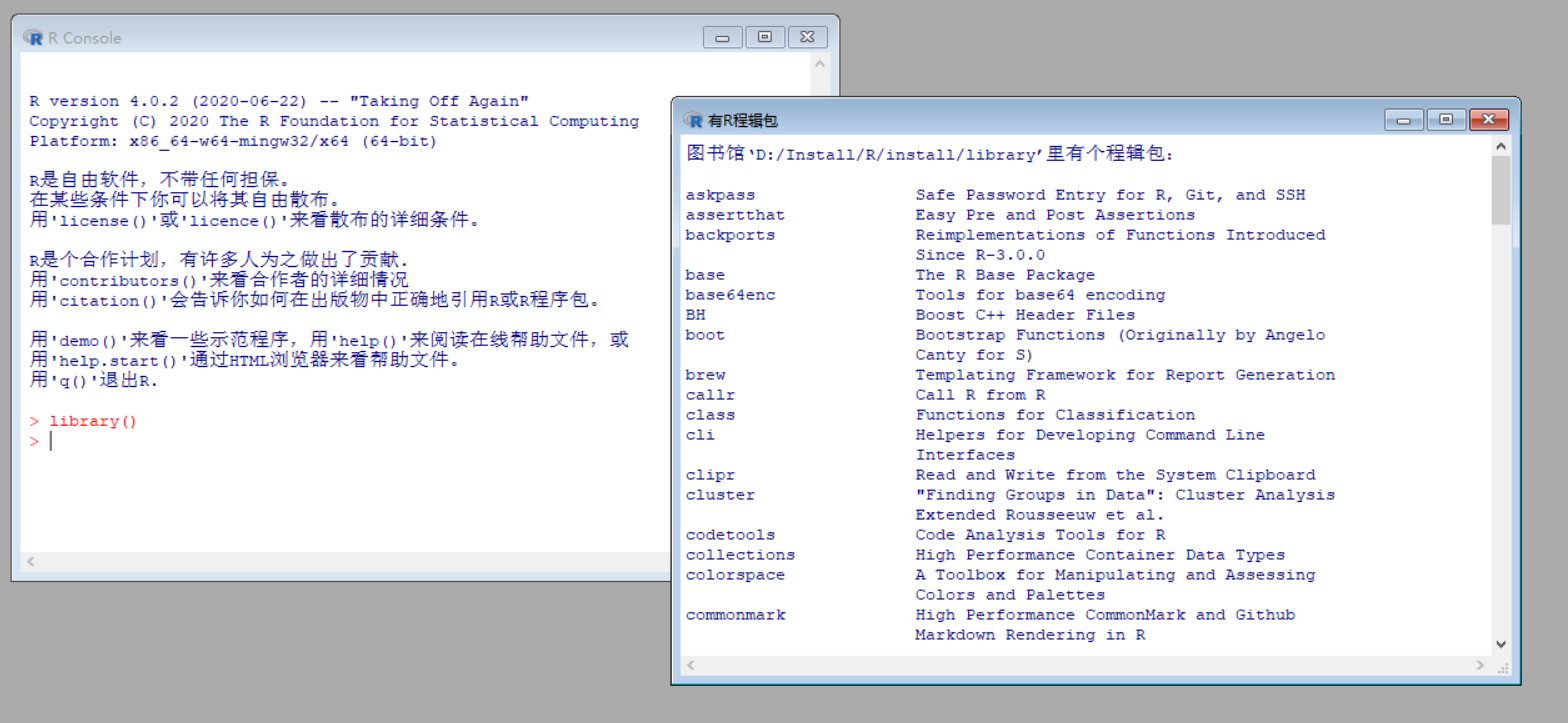Click the 'citation()' line in console
The image size is (1568, 723).
315,300
